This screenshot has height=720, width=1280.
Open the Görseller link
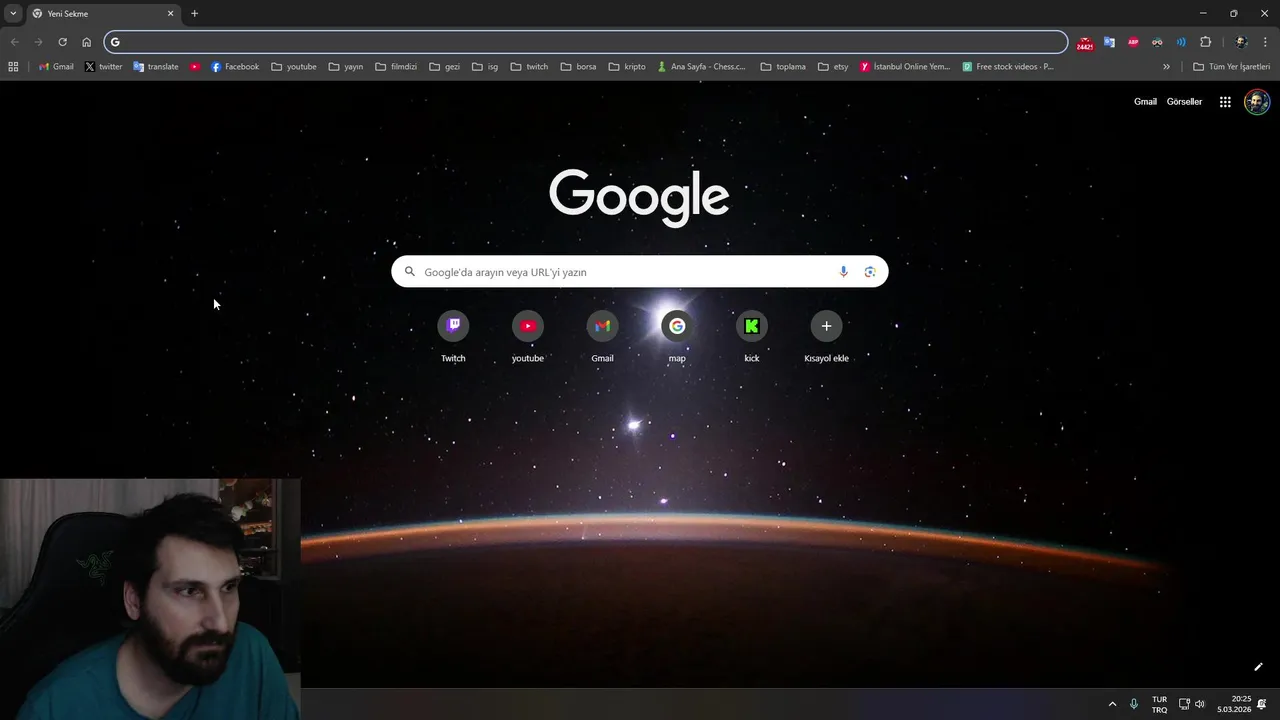1184,102
